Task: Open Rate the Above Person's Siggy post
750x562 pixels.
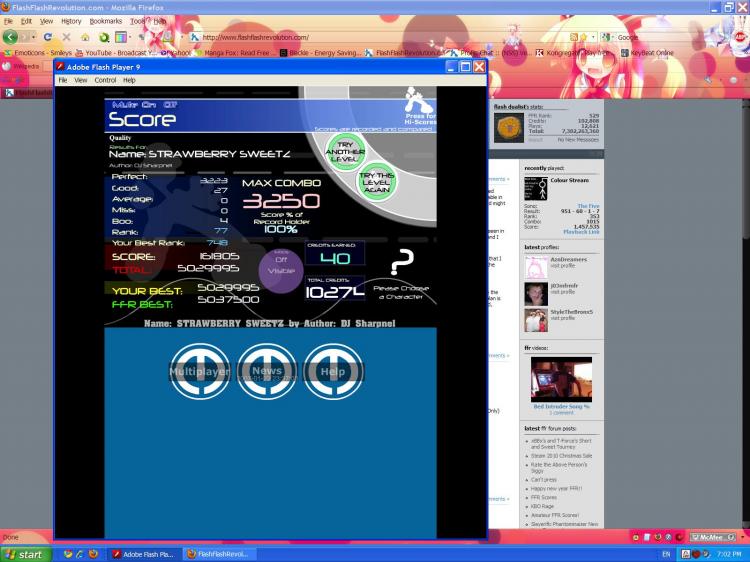Action: pyautogui.click(x=559, y=468)
